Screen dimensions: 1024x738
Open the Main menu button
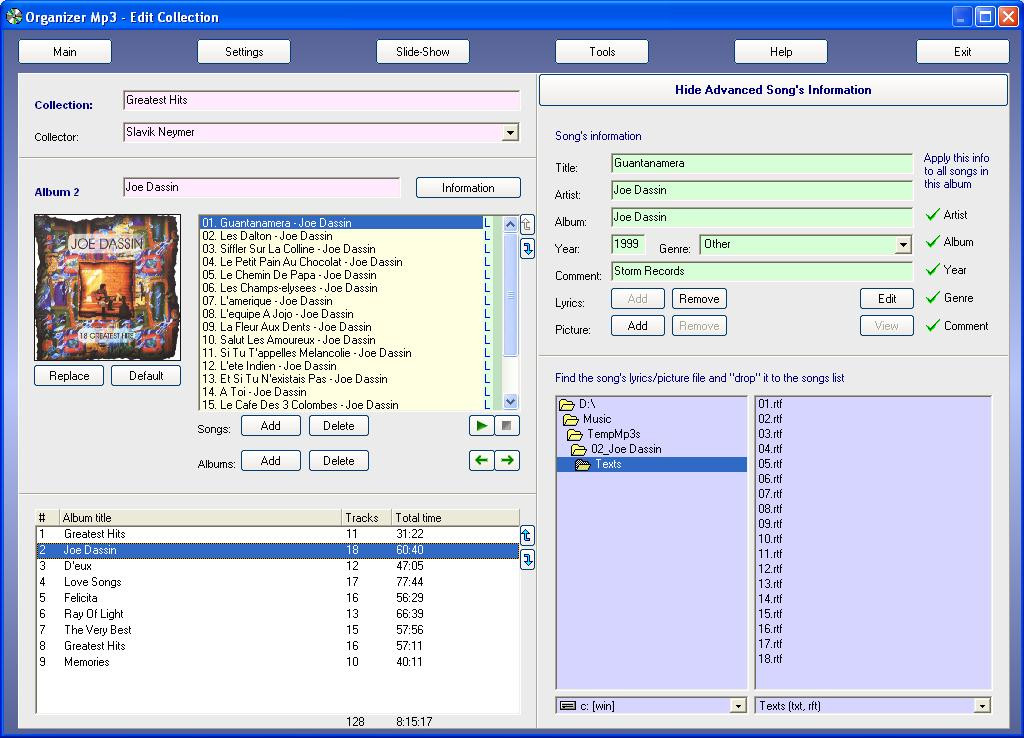(65, 52)
